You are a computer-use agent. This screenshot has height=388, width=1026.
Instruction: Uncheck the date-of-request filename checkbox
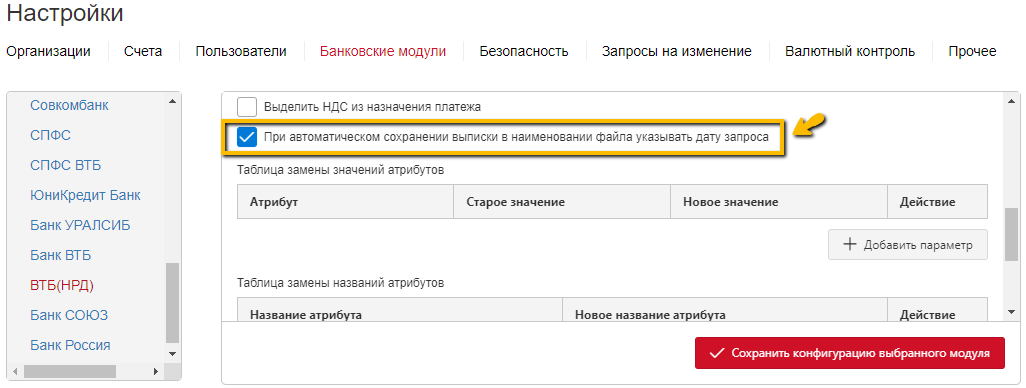point(247,137)
